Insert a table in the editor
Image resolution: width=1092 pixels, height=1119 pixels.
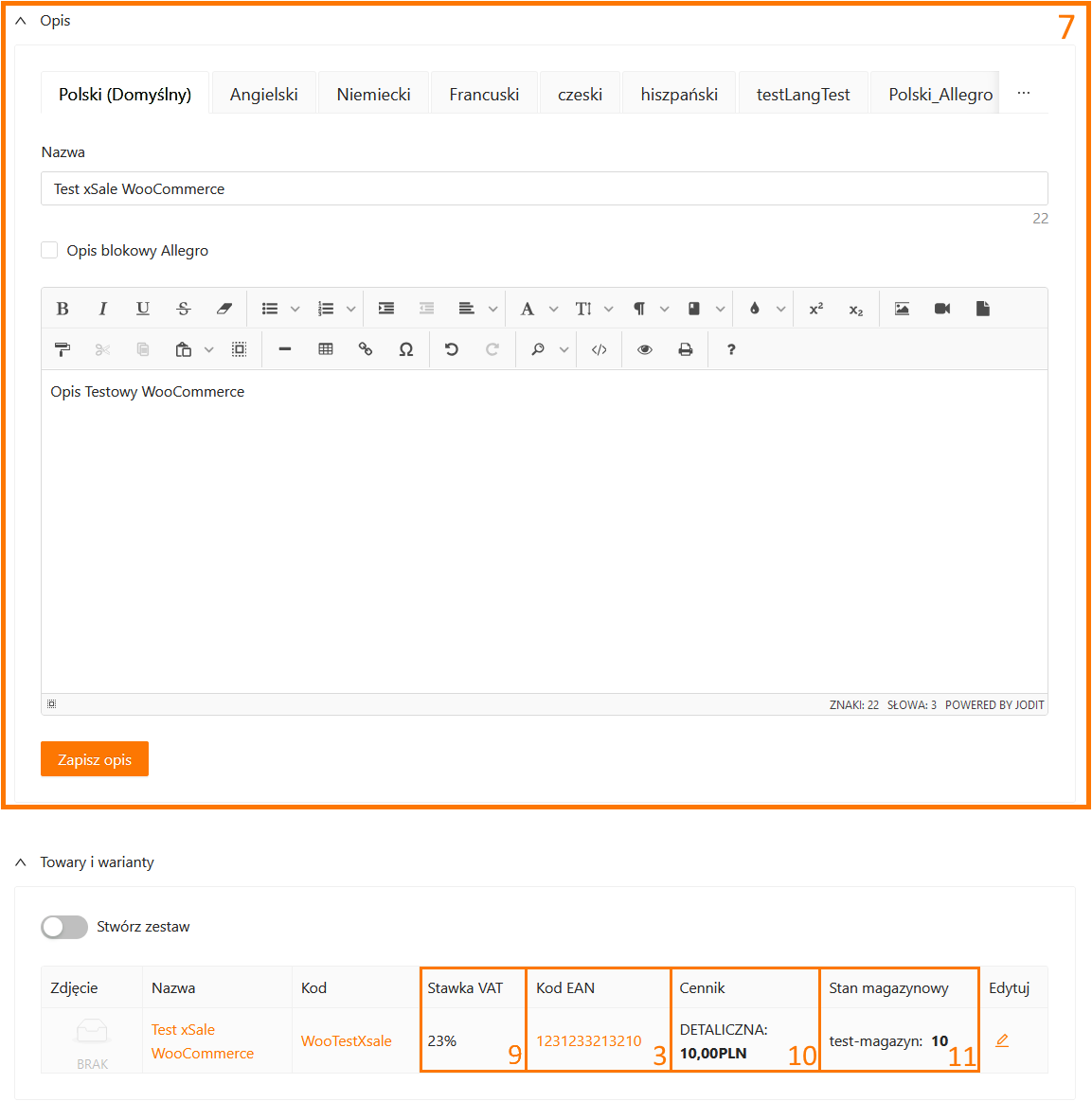point(326,349)
